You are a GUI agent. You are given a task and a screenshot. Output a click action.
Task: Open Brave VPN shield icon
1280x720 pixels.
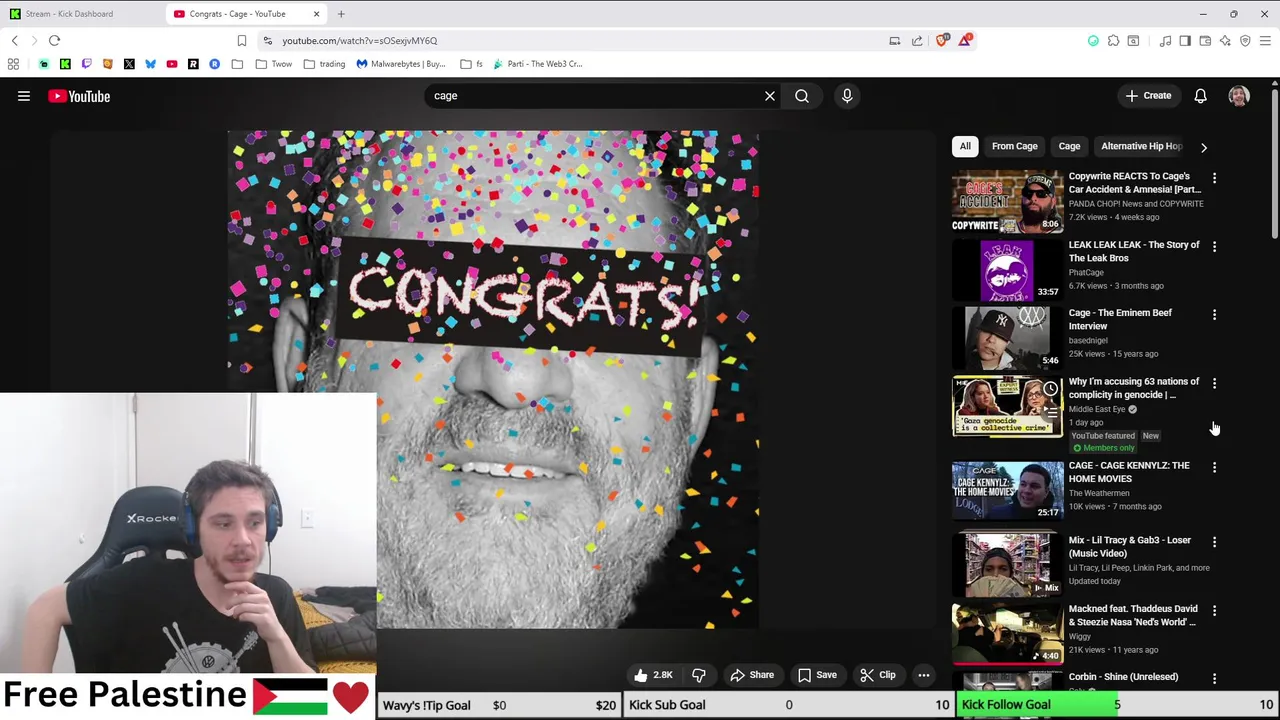pos(1245,41)
